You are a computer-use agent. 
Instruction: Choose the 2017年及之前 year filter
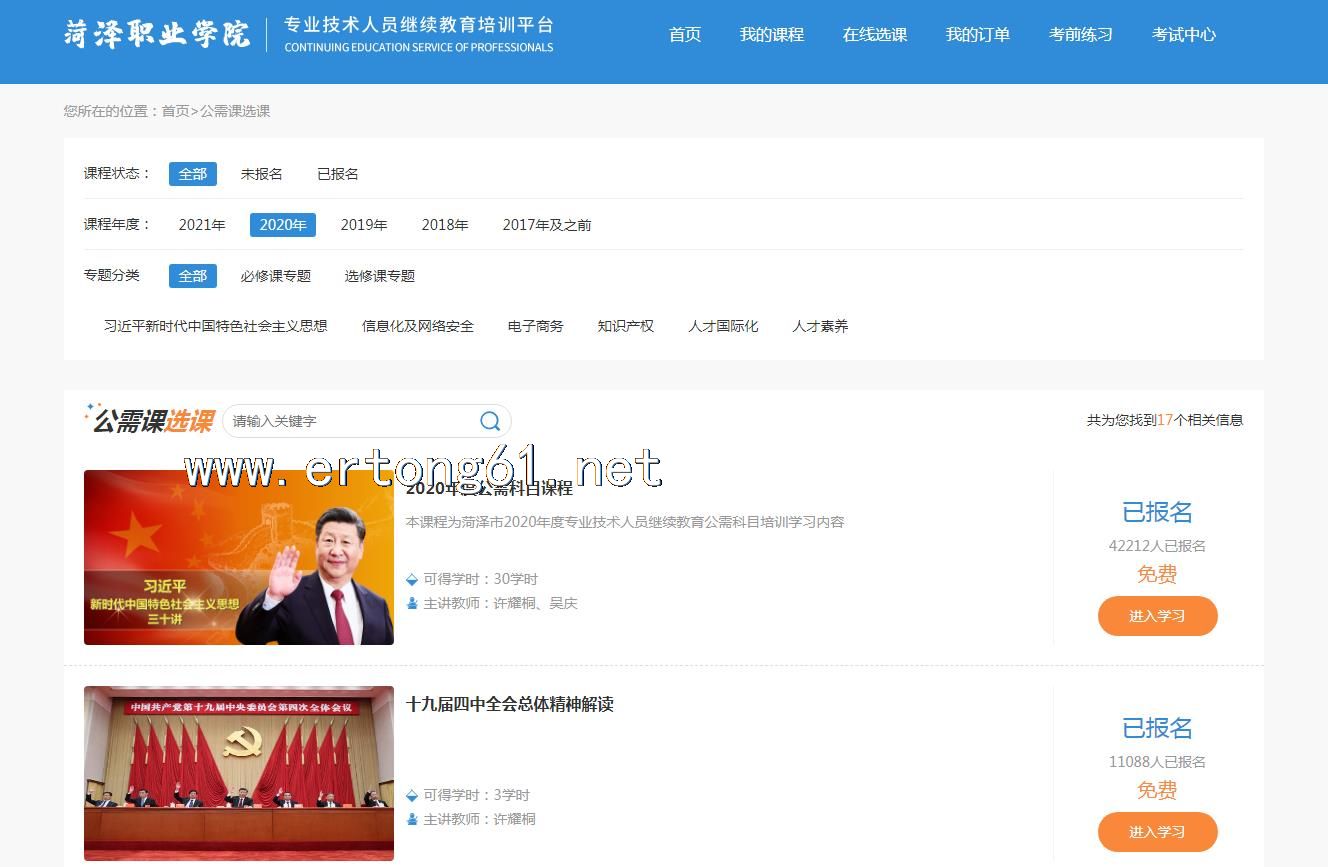click(x=546, y=225)
